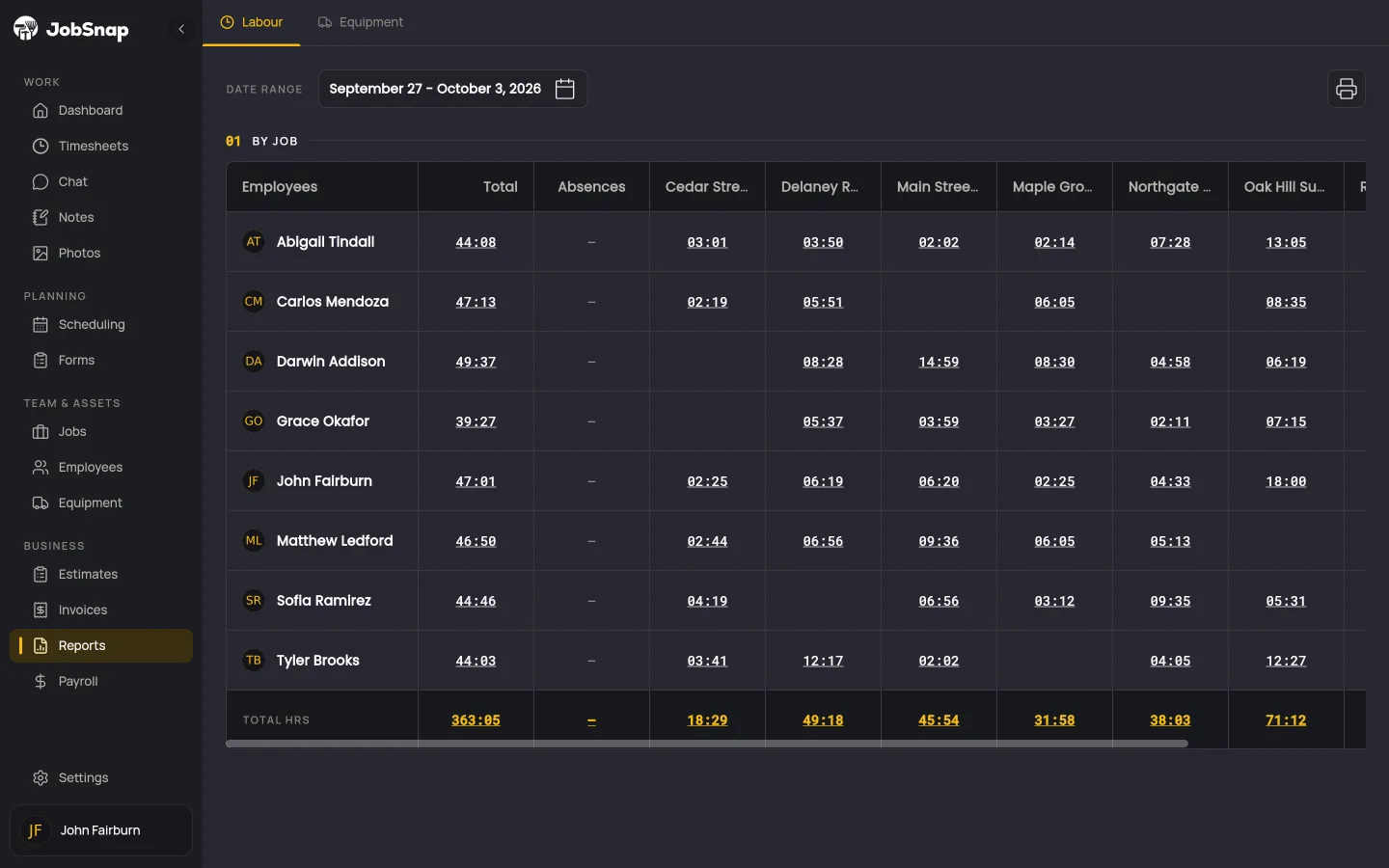Sort by the Employees column header

click(322, 187)
